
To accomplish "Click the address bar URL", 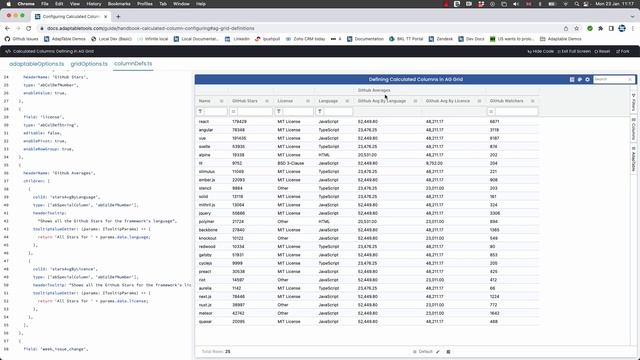I will (x=151, y=28).
